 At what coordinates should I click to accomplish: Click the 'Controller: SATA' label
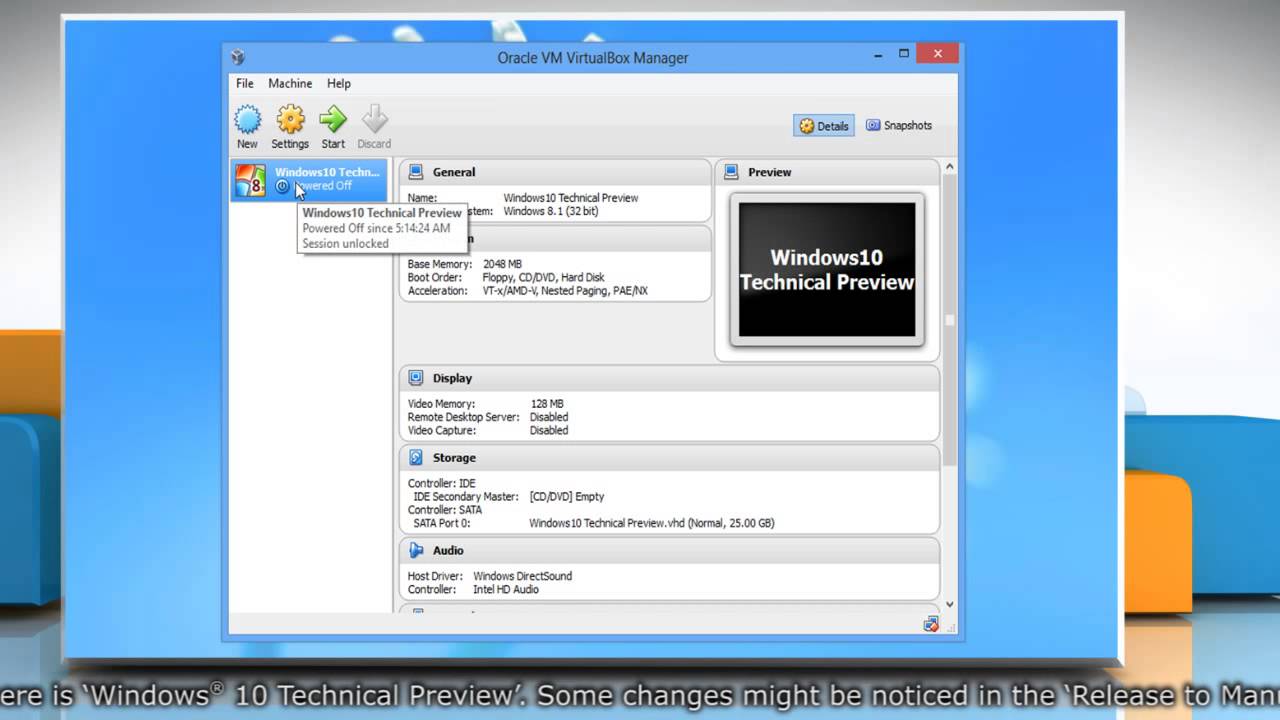coord(445,510)
